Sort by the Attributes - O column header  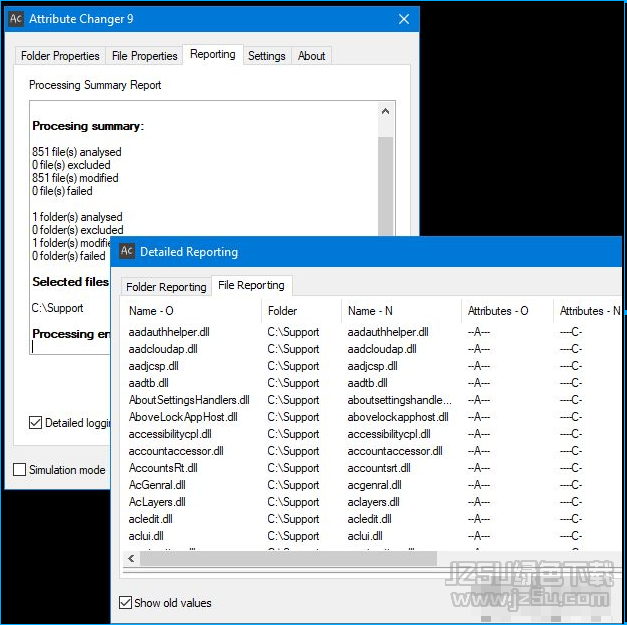[x=498, y=311]
